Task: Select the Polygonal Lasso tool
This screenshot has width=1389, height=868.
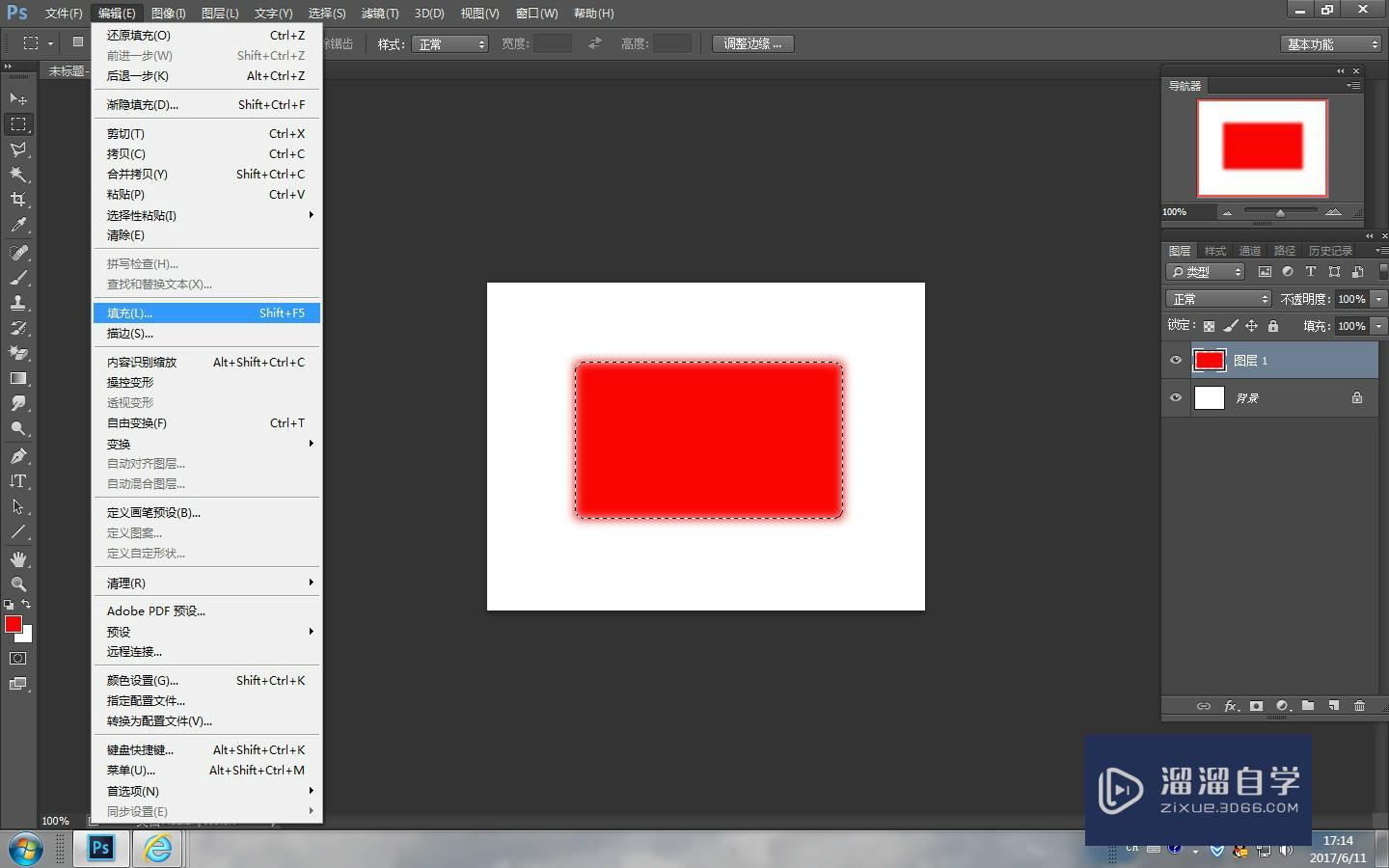Action: pos(18,149)
